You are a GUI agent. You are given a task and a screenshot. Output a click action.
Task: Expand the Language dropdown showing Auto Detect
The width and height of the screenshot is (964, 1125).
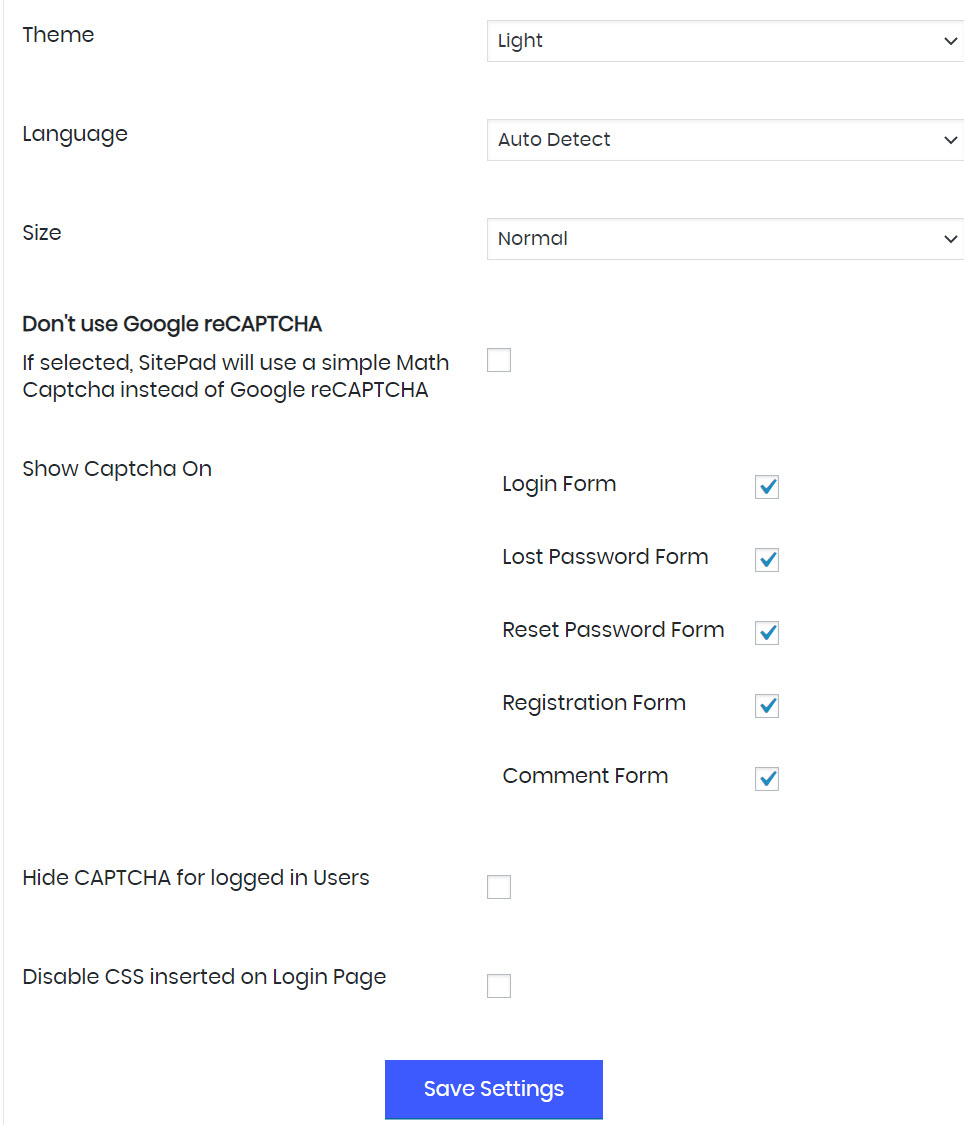tap(724, 140)
